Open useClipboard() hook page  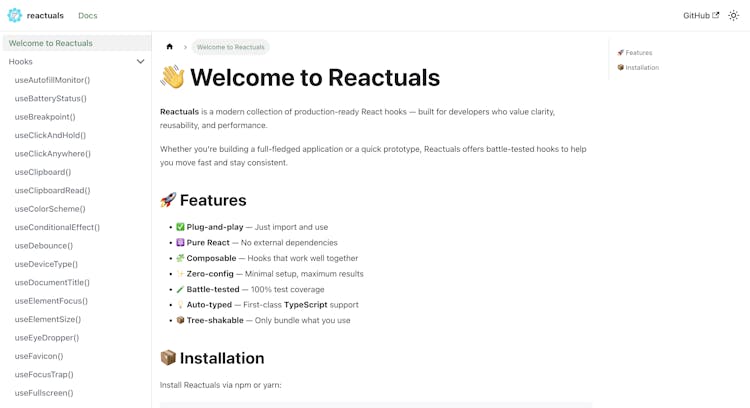(x=43, y=172)
